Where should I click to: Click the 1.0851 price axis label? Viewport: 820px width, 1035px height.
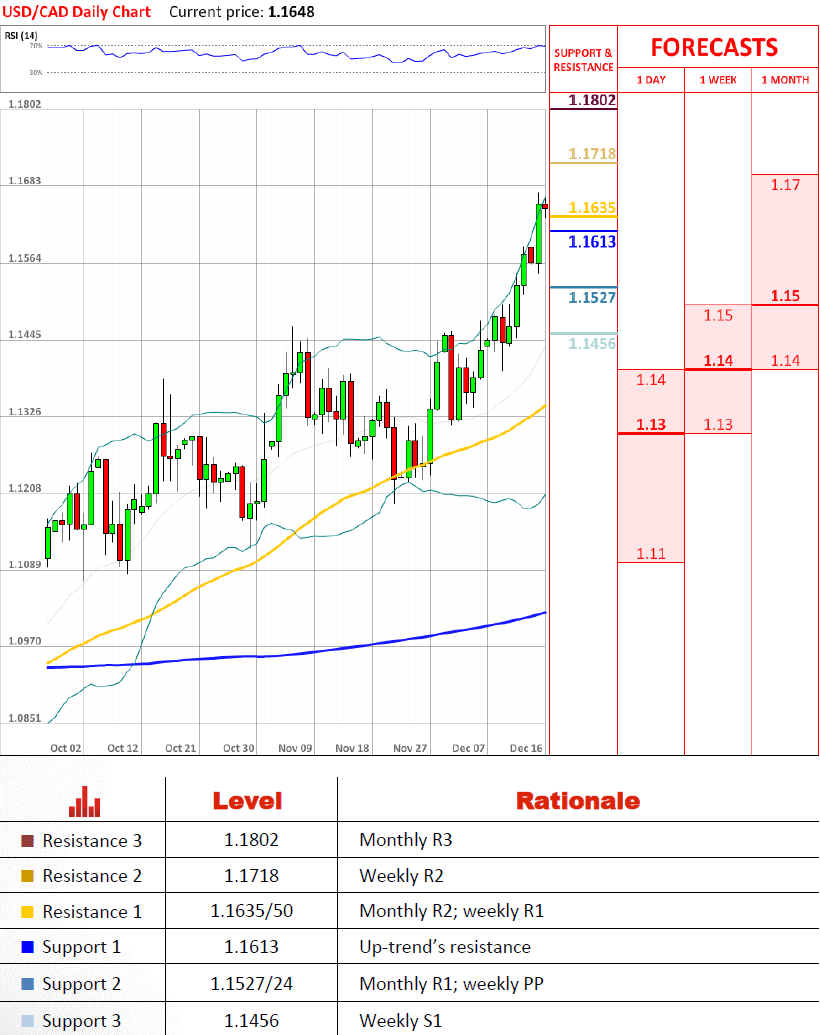(24, 719)
